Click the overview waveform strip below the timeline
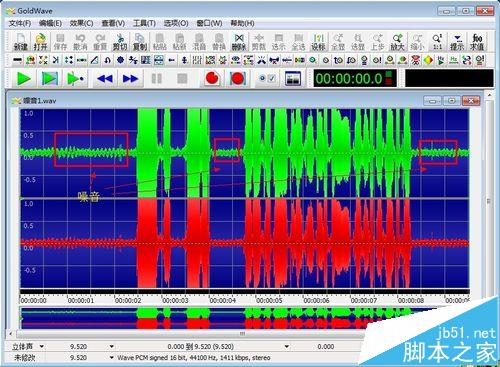The image size is (500, 367). click(x=244, y=318)
